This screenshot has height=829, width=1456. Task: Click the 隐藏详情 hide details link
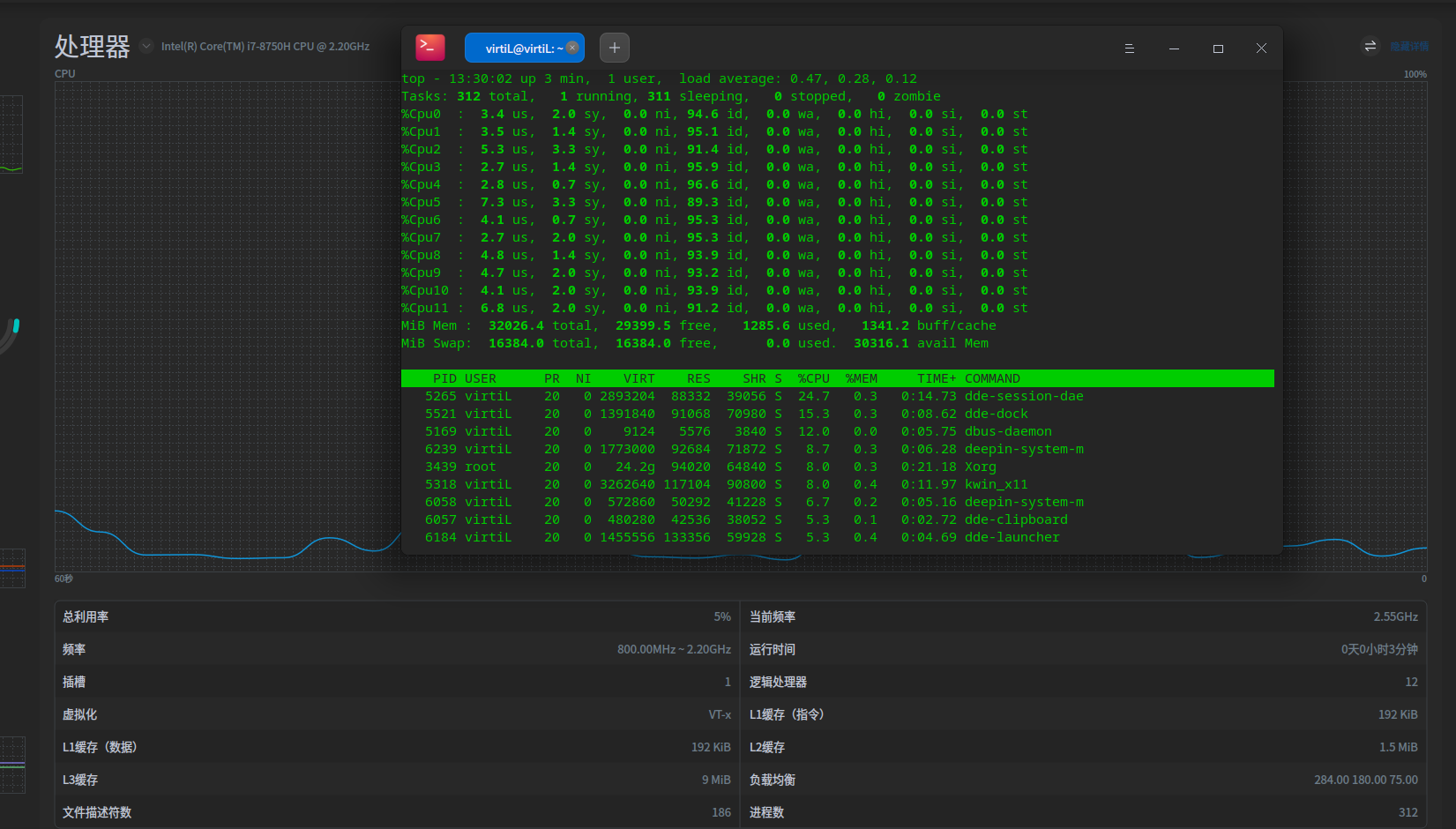(x=1409, y=46)
